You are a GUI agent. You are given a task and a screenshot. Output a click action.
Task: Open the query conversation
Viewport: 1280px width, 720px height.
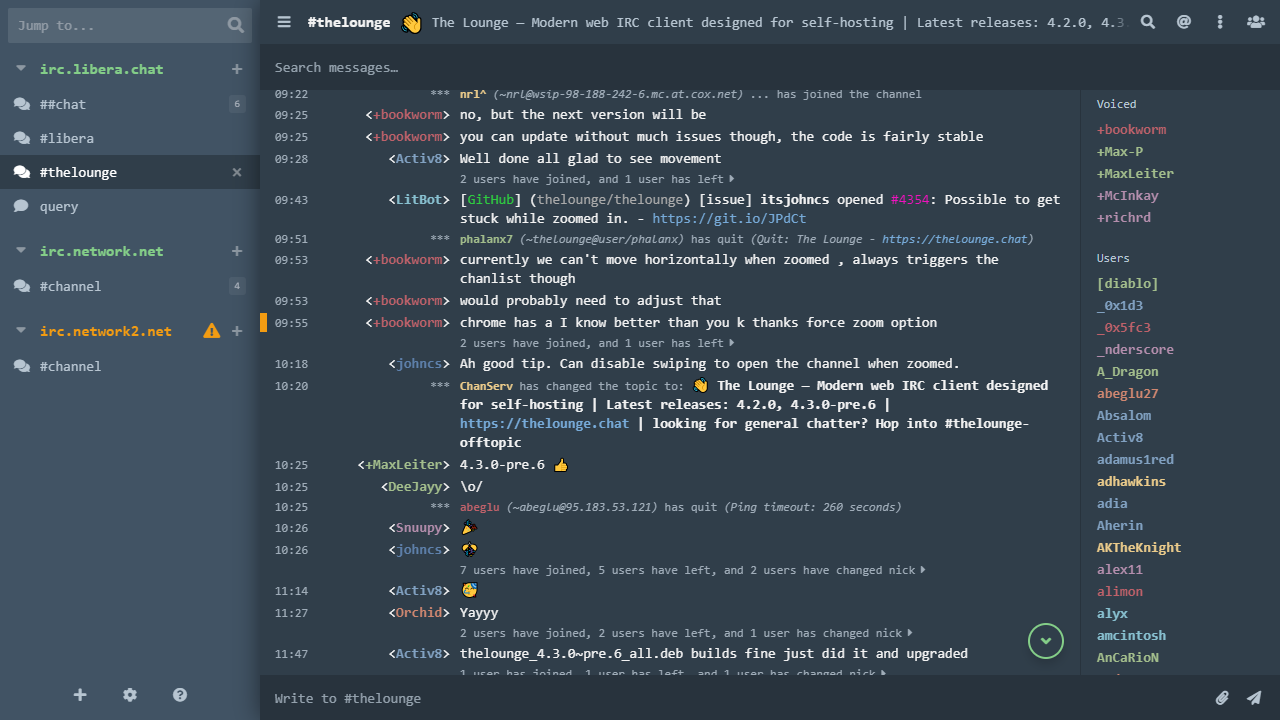(x=130, y=206)
